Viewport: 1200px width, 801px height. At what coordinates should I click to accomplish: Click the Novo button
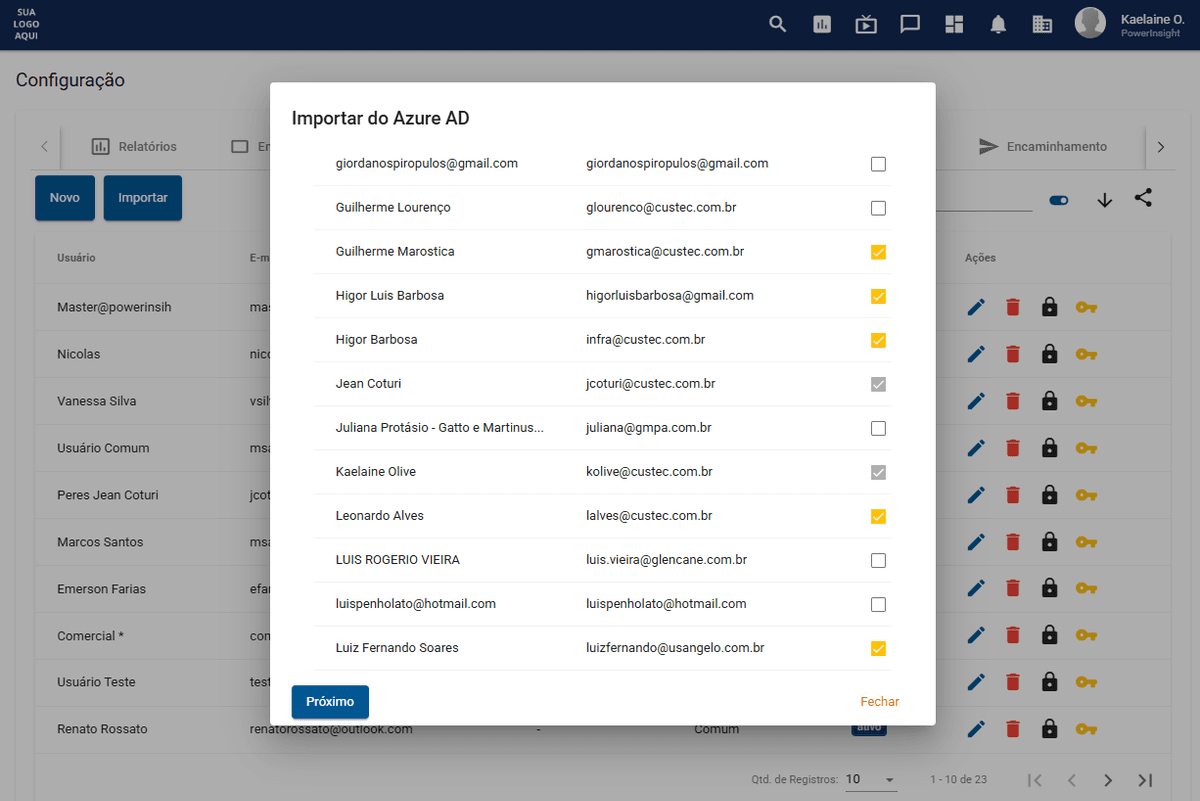(65, 198)
